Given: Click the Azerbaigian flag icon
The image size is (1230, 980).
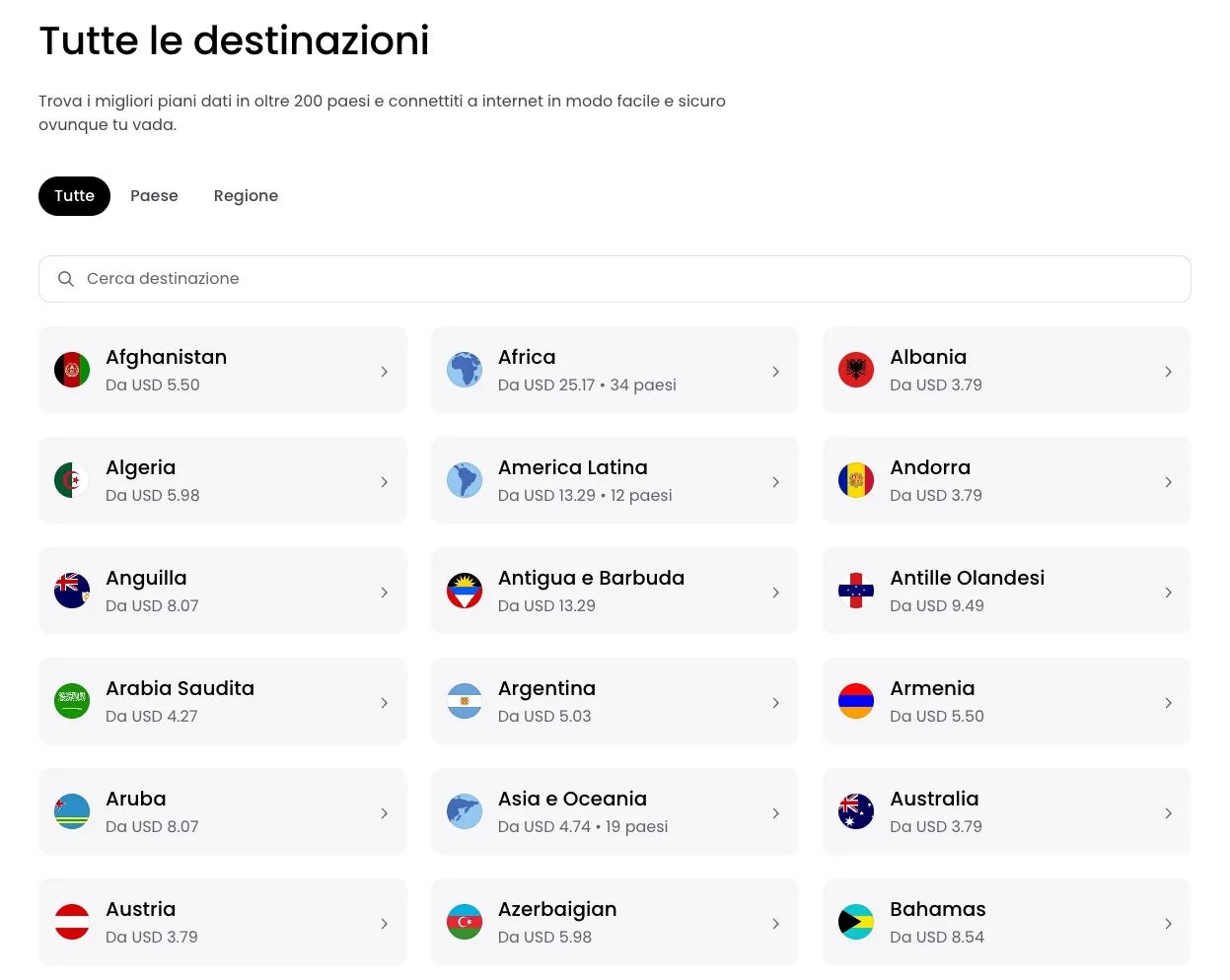Looking at the screenshot, I should 464,922.
